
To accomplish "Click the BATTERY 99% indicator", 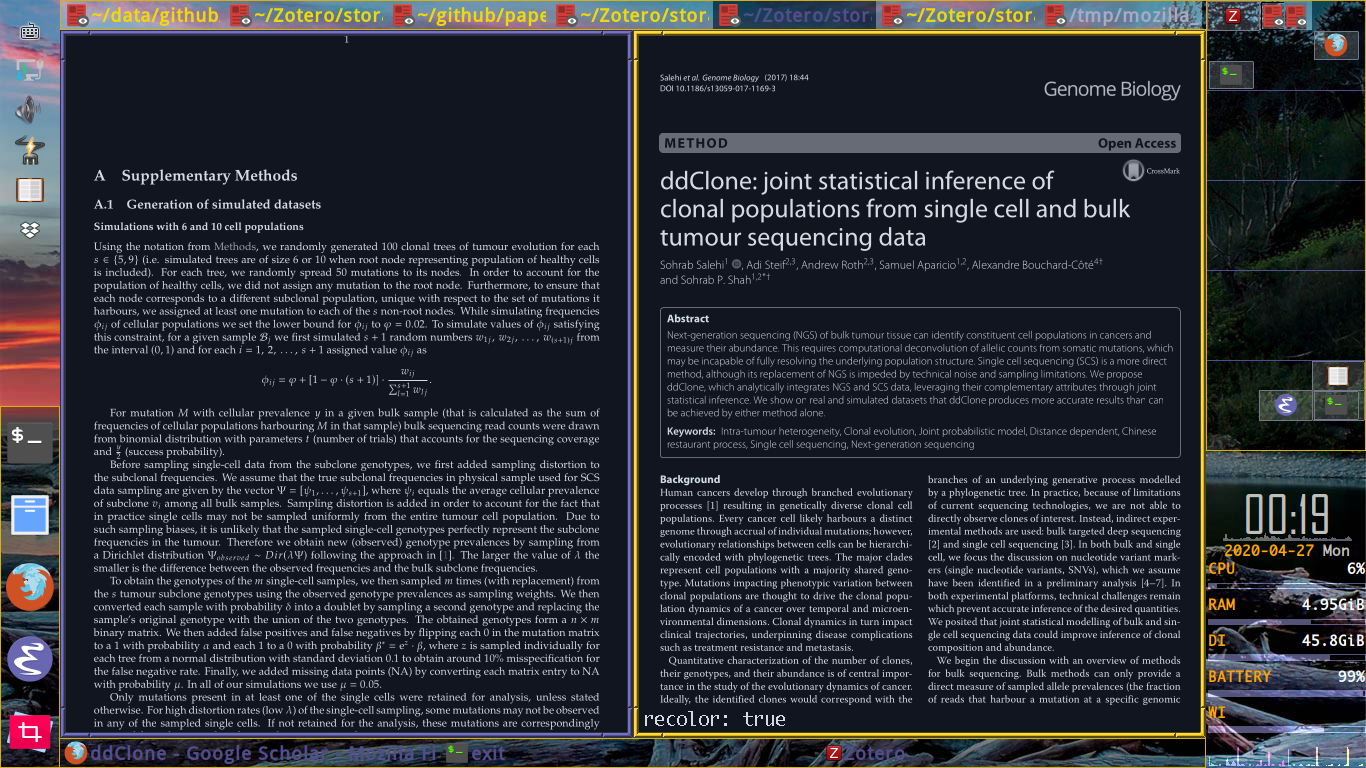I will pos(1286,676).
